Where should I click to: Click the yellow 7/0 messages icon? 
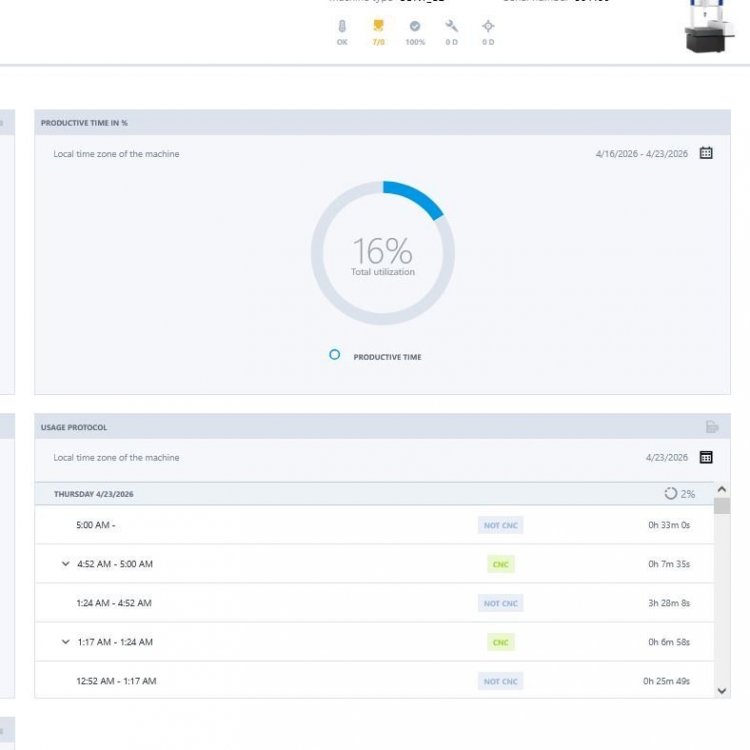pyautogui.click(x=378, y=27)
